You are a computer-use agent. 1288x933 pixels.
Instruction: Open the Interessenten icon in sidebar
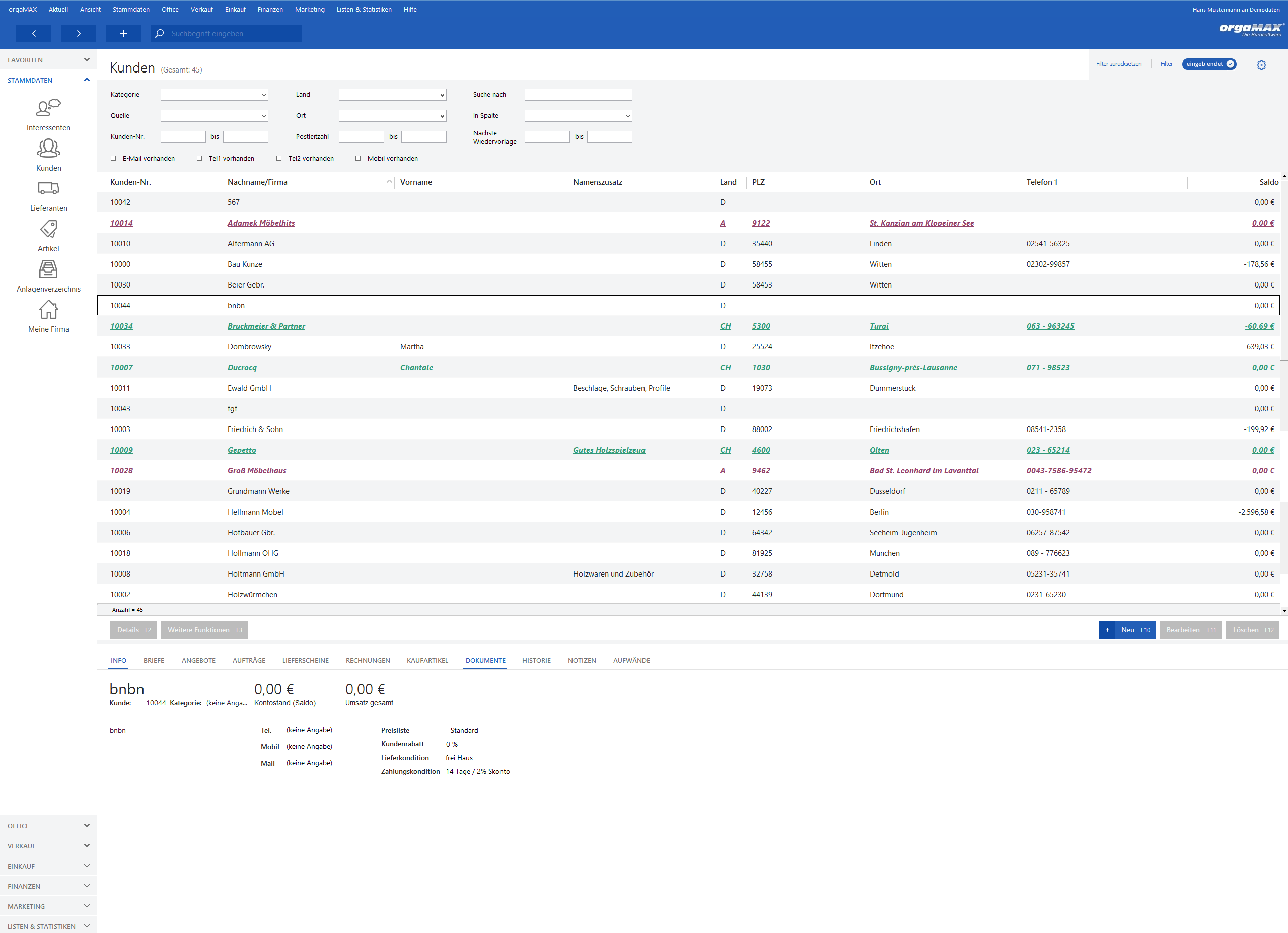coord(48,107)
